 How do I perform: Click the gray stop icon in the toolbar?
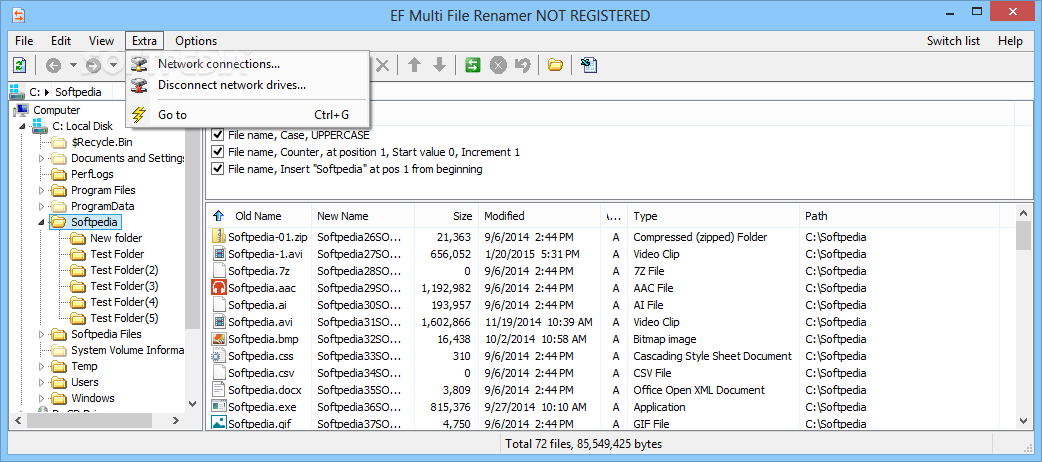[x=498, y=65]
